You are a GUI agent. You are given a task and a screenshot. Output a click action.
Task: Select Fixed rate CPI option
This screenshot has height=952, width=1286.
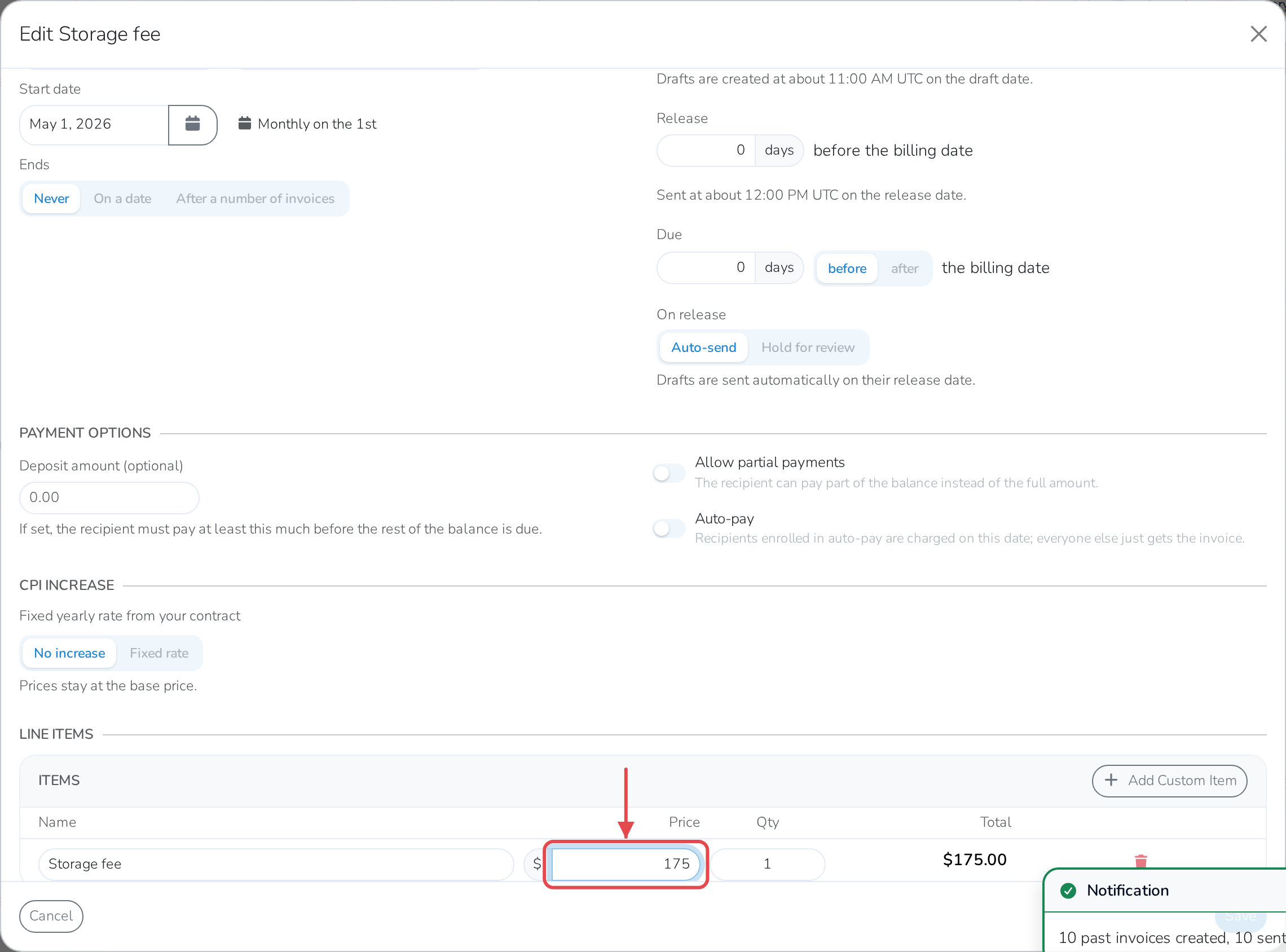(159, 653)
